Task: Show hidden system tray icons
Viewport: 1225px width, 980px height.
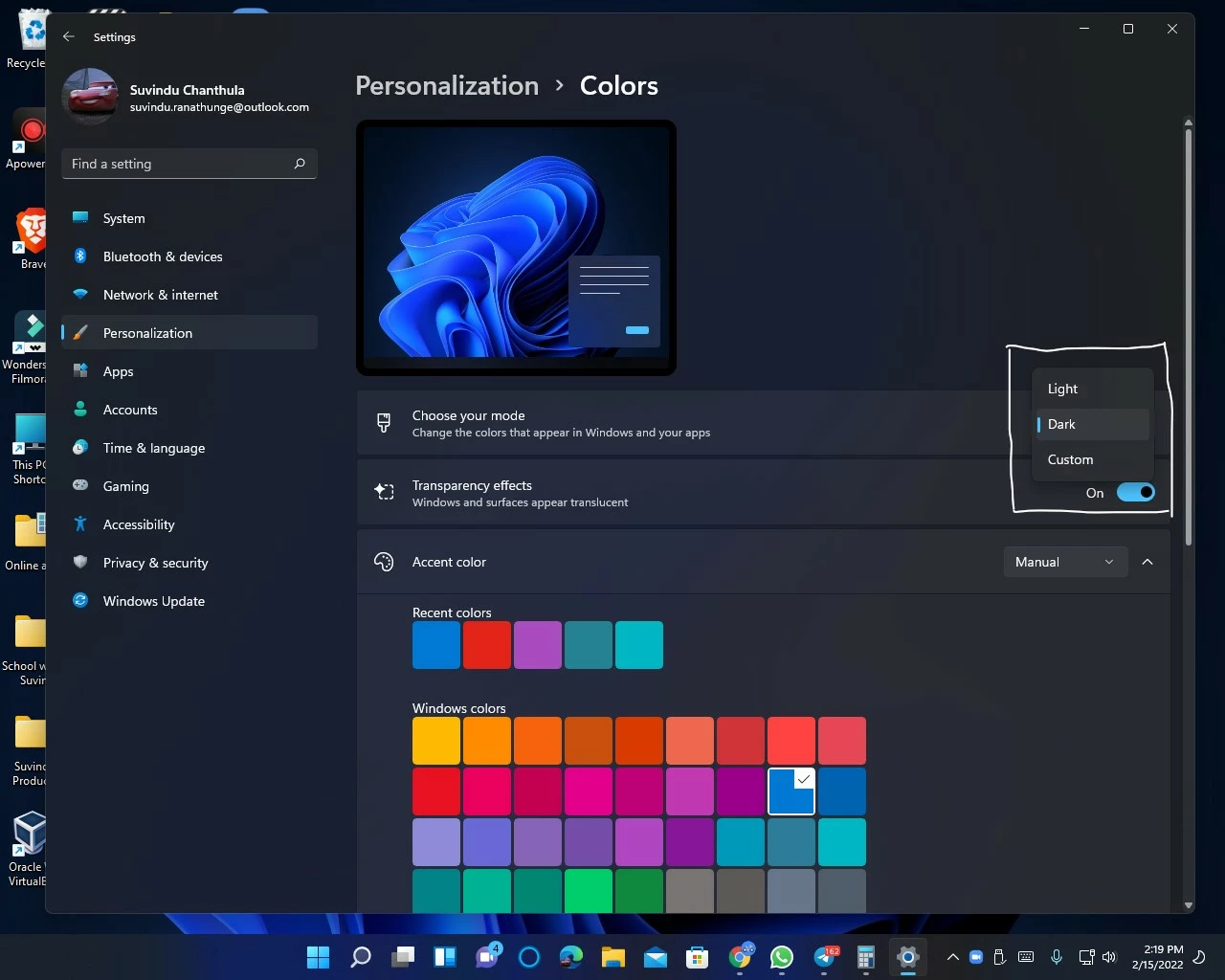Action: [x=952, y=957]
